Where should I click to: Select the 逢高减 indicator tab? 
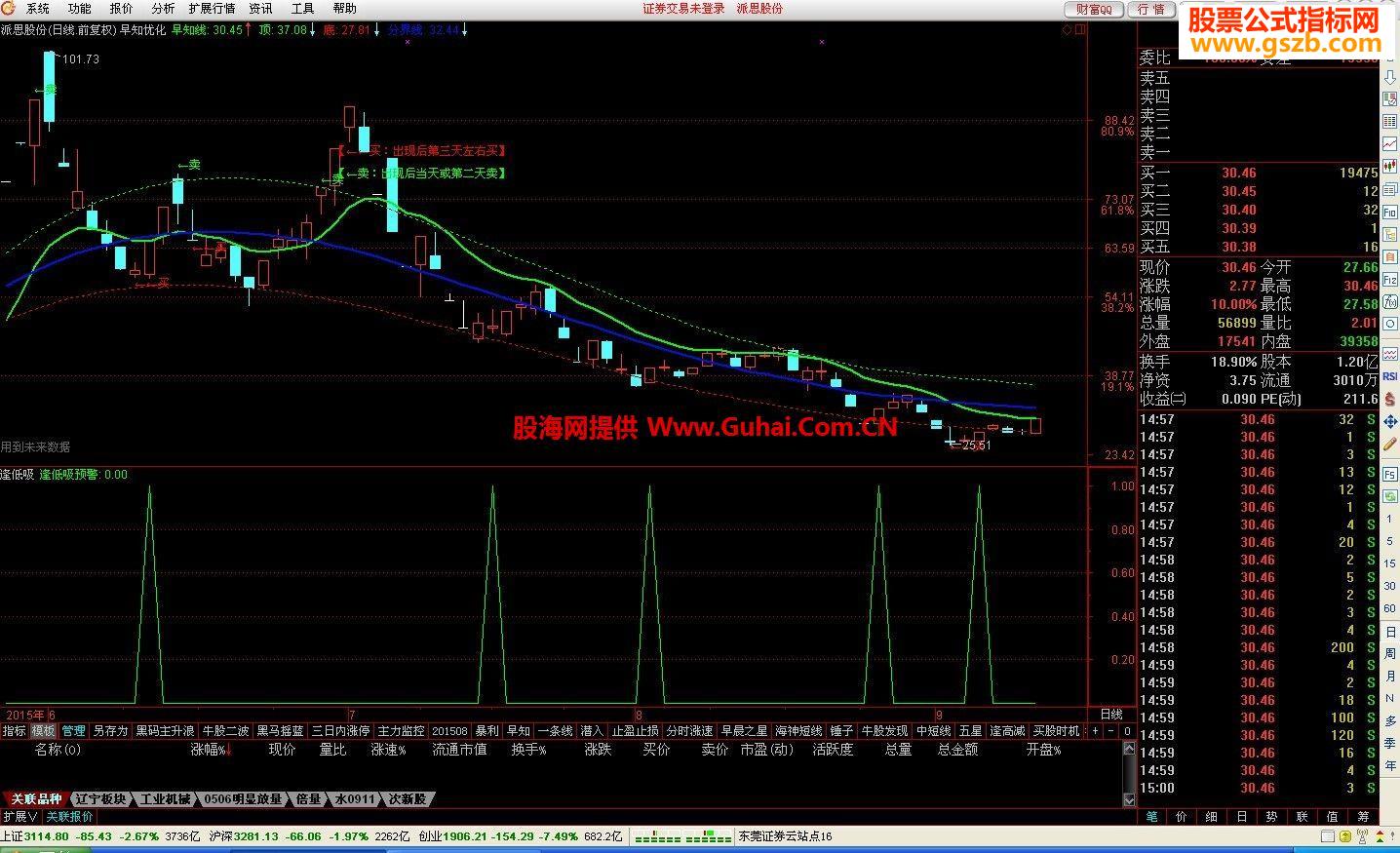click(1008, 731)
